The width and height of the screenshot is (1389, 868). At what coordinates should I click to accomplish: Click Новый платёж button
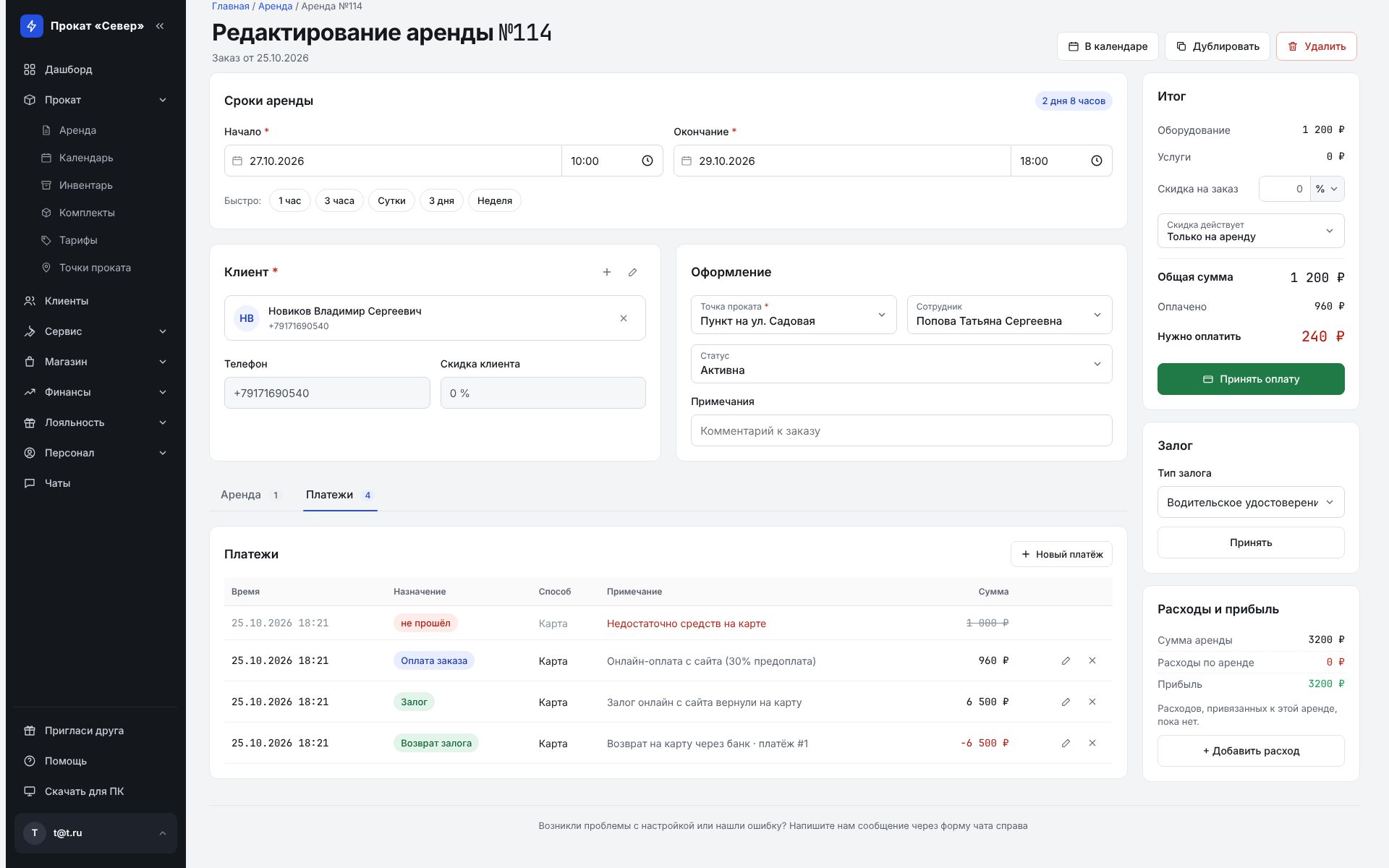pyautogui.click(x=1061, y=554)
